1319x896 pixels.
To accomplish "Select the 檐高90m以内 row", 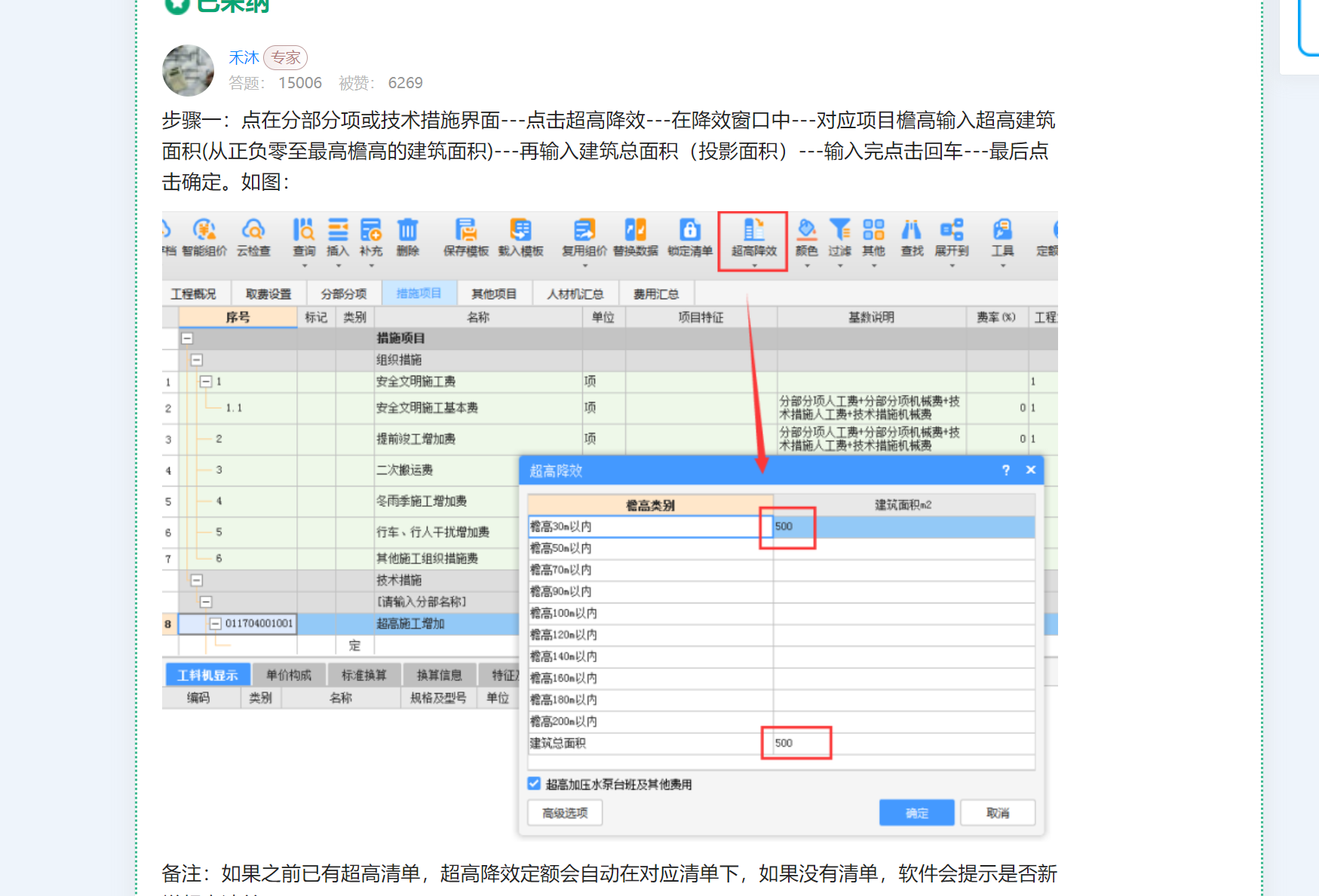I will click(781, 591).
